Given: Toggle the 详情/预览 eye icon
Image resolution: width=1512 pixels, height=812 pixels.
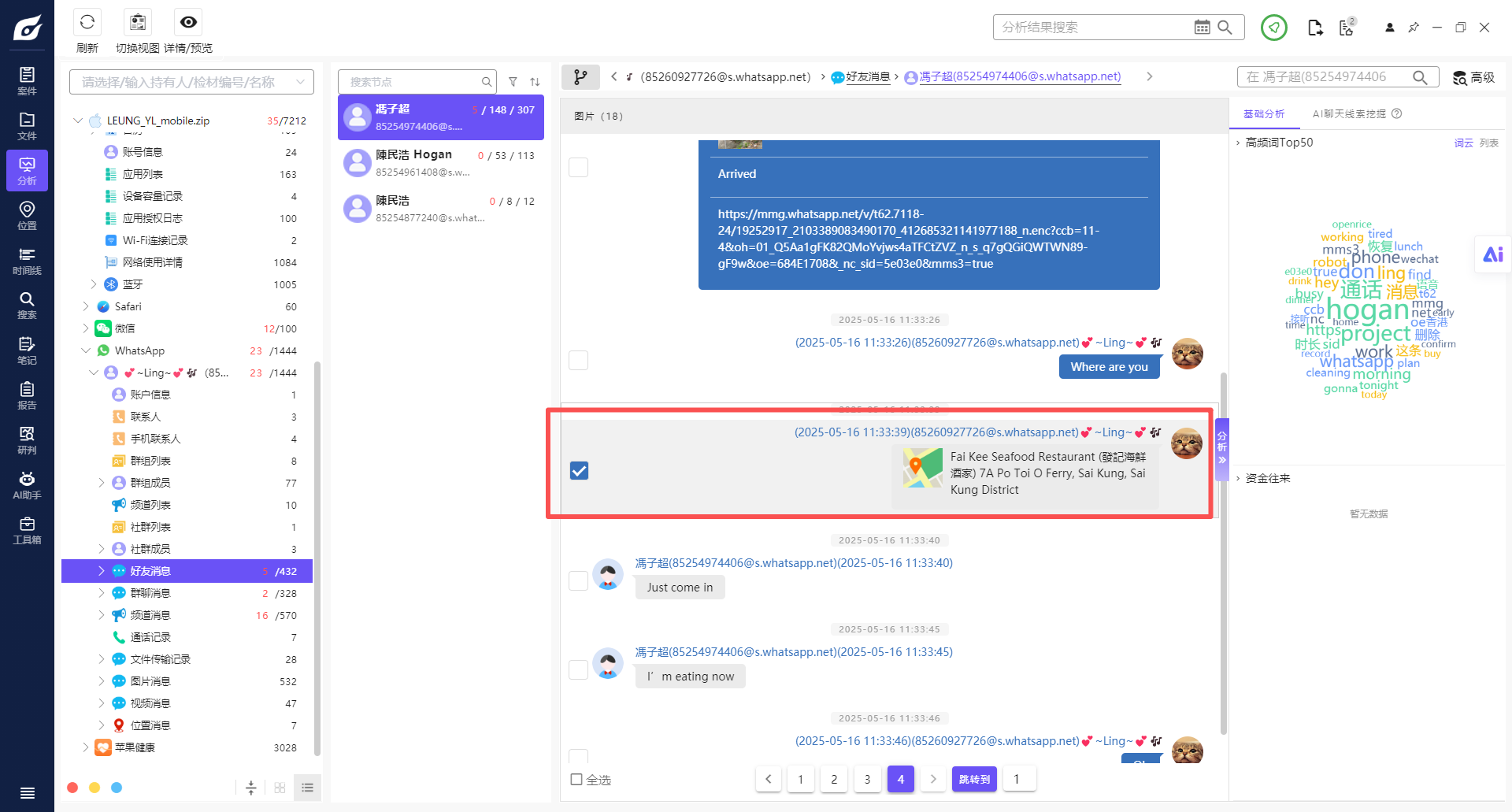Looking at the screenshot, I should tap(188, 22).
